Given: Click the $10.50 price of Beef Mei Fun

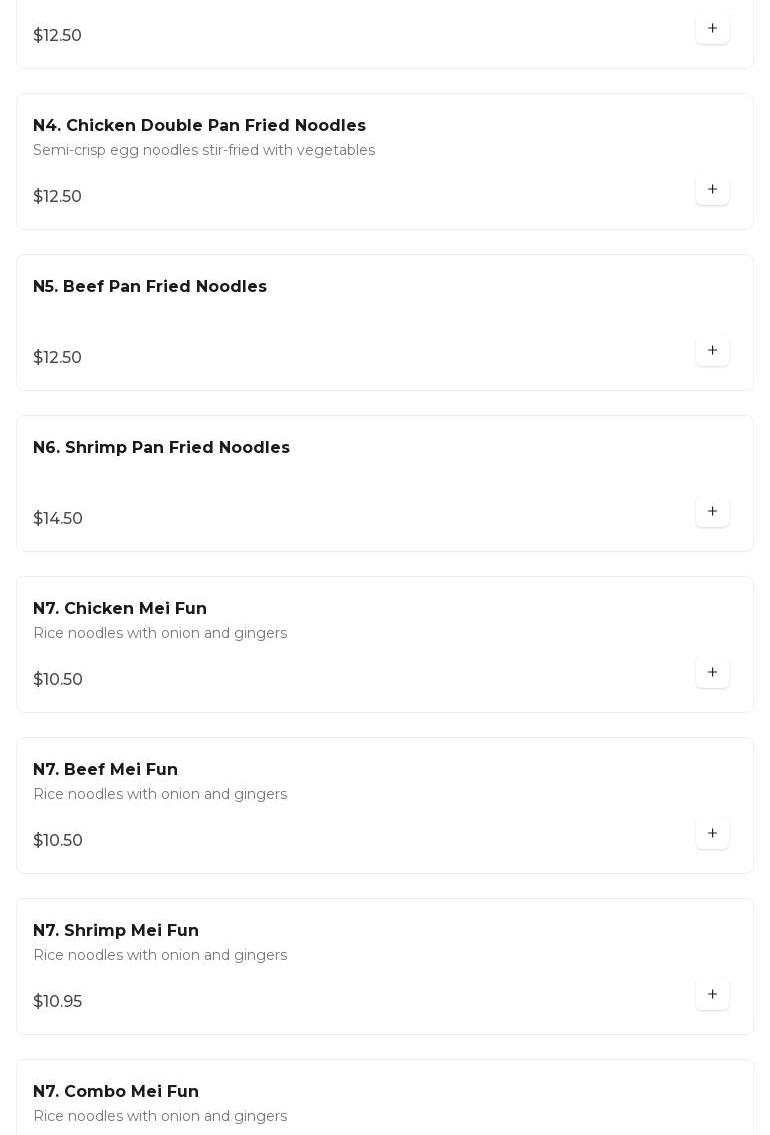Looking at the screenshot, I should pos(58,841).
